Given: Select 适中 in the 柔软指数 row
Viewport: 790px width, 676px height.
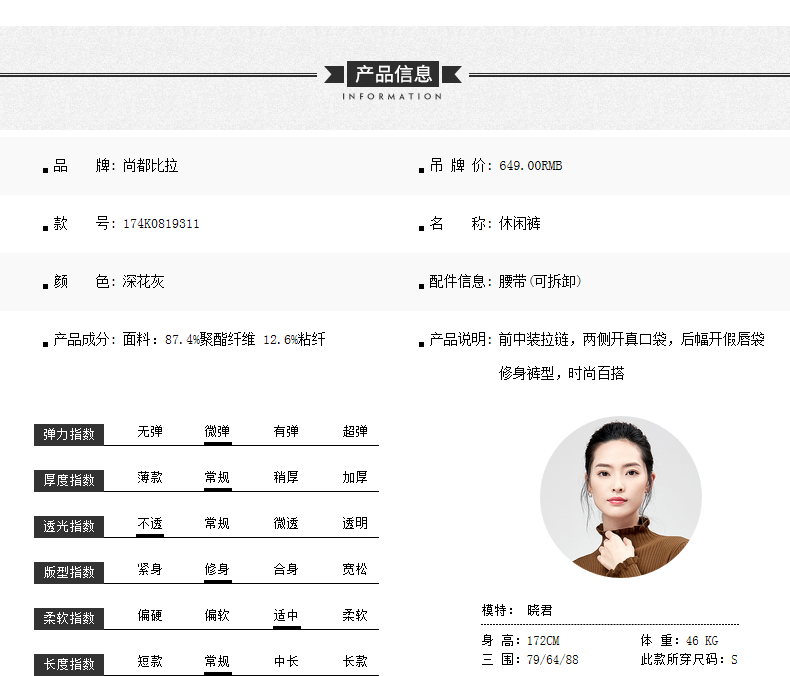Looking at the screenshot, I should 286,616.
